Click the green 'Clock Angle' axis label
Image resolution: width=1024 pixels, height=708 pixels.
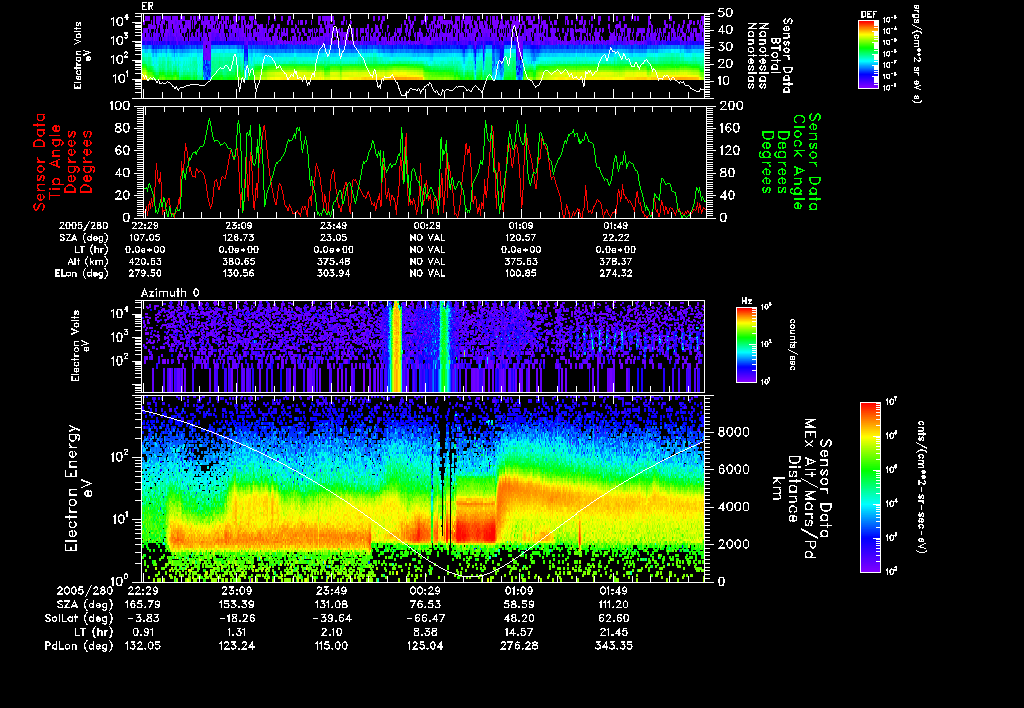coord(798,162)
